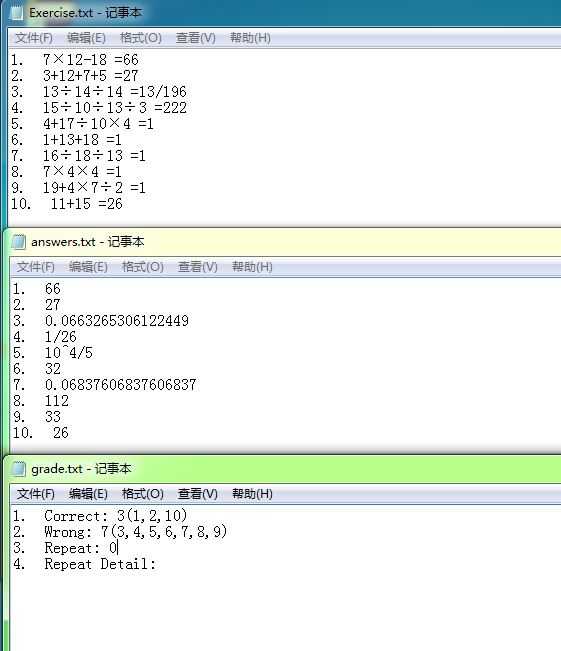Image resolution: width=561 pixels, height=651 pixels.
Task: Click the answers.txt Notepad title icon
Action: [x=18, y=242]
